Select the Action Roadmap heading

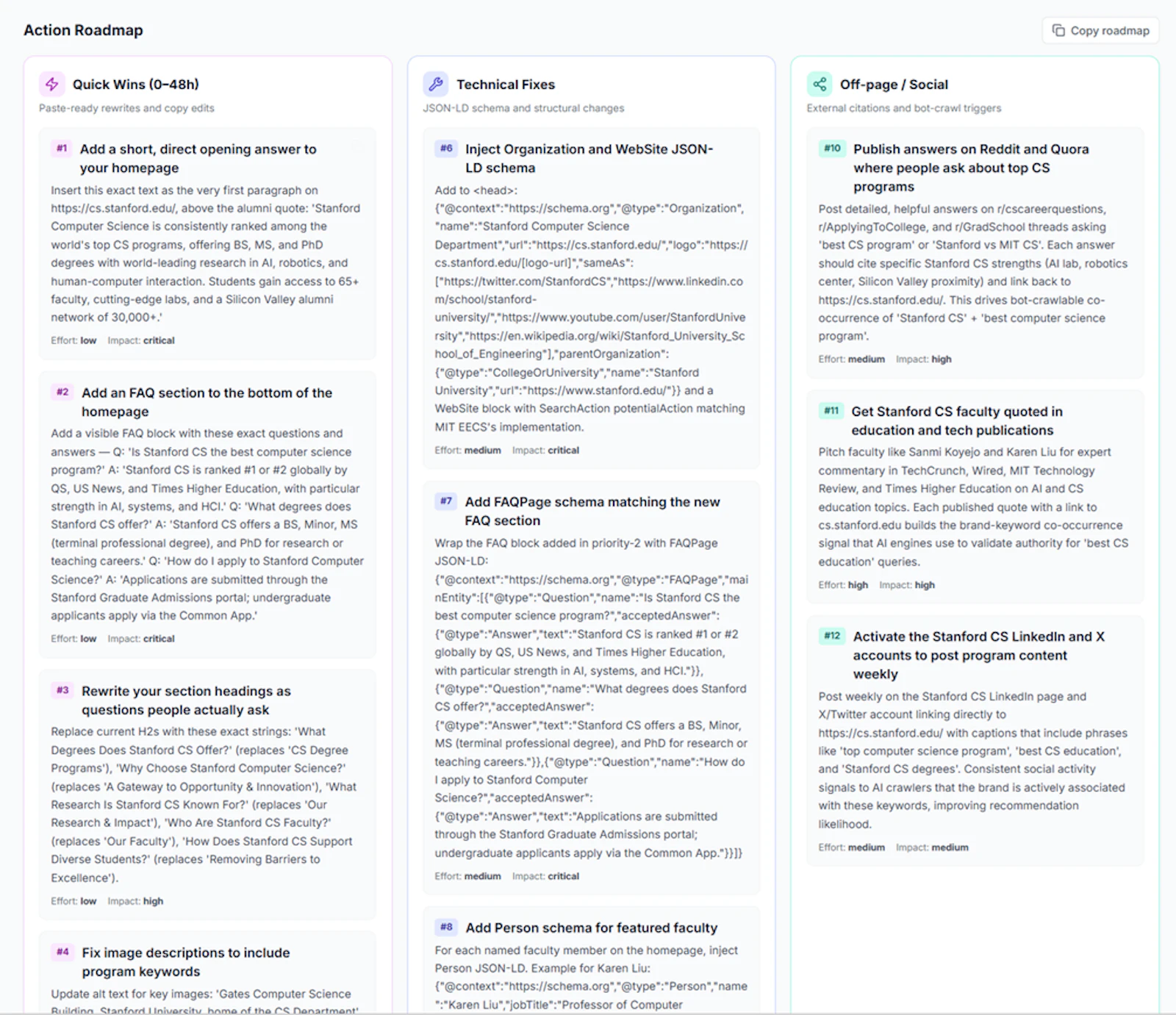point(83,30)
